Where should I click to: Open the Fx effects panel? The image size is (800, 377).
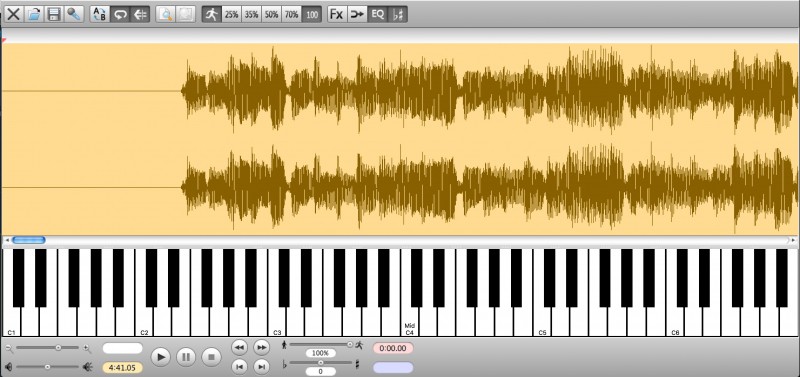(336, 14)
